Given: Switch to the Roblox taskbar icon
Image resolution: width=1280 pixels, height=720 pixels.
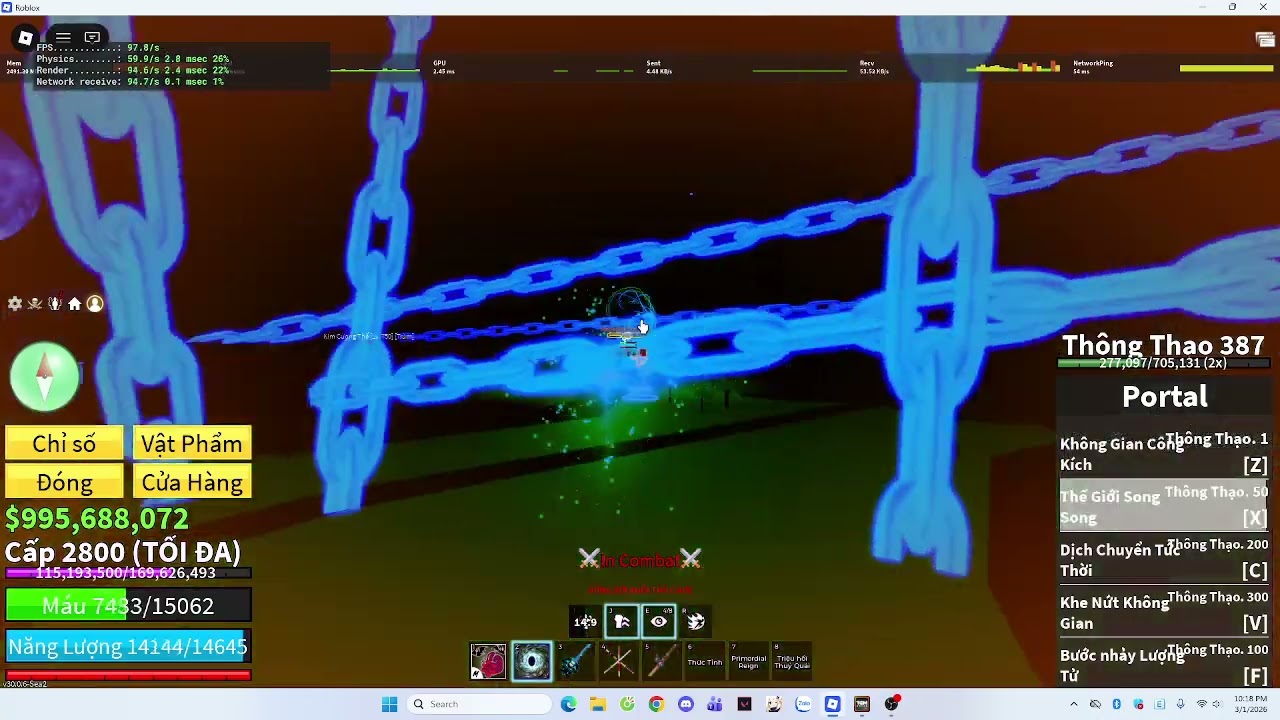Looking at the screenshot, I should tap(832, 704).
